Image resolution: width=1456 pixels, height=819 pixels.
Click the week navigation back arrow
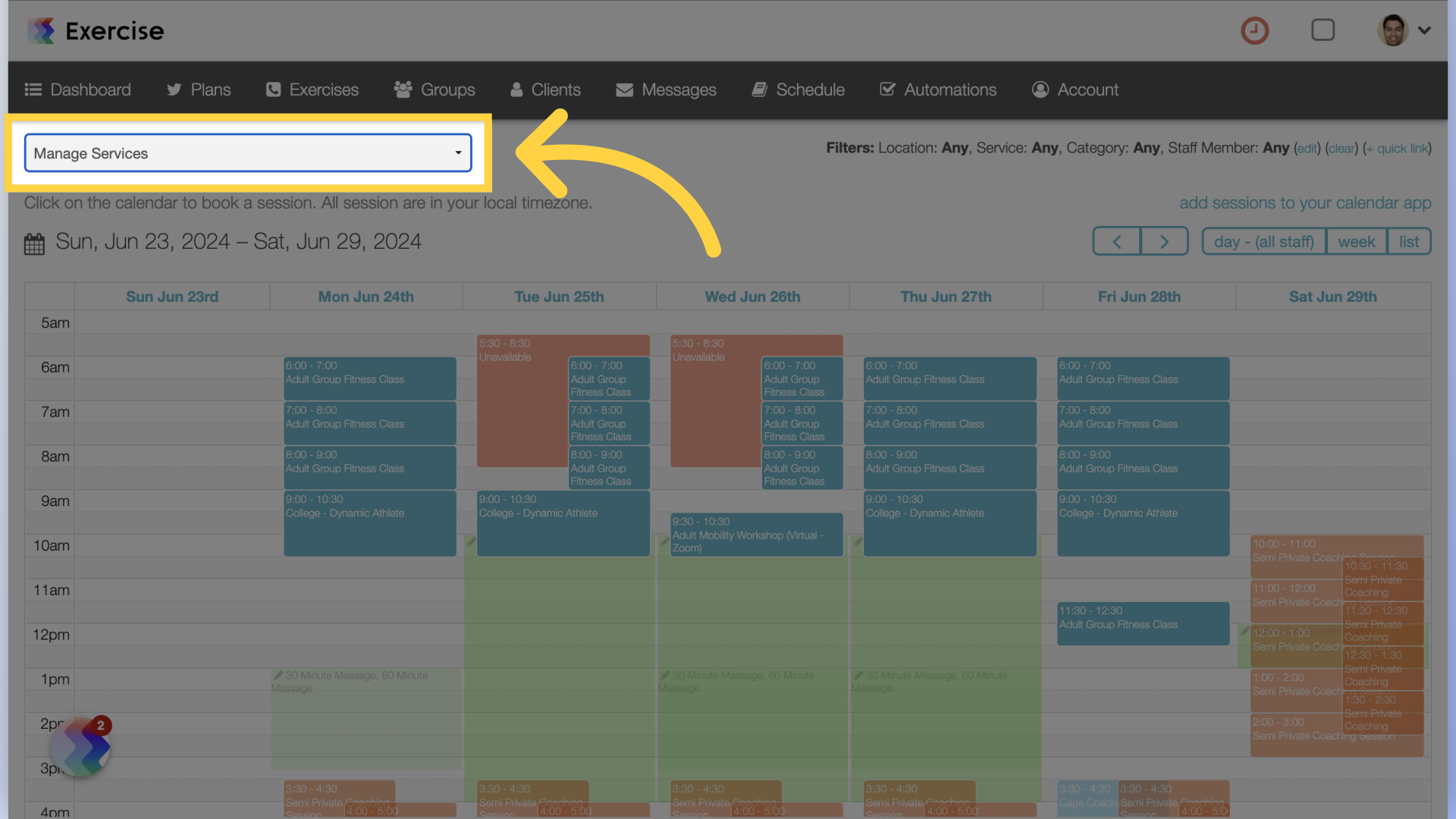point(1117,241)
